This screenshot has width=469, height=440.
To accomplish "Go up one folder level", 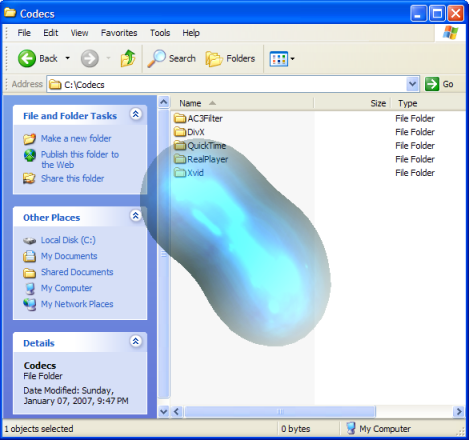I will click(128, 58).
